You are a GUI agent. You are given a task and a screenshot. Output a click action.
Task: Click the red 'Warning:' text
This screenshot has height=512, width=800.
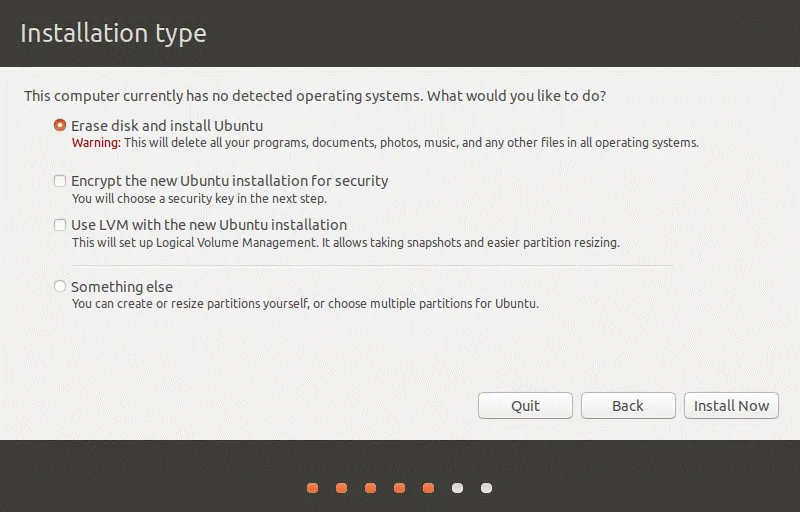point(96,143)
